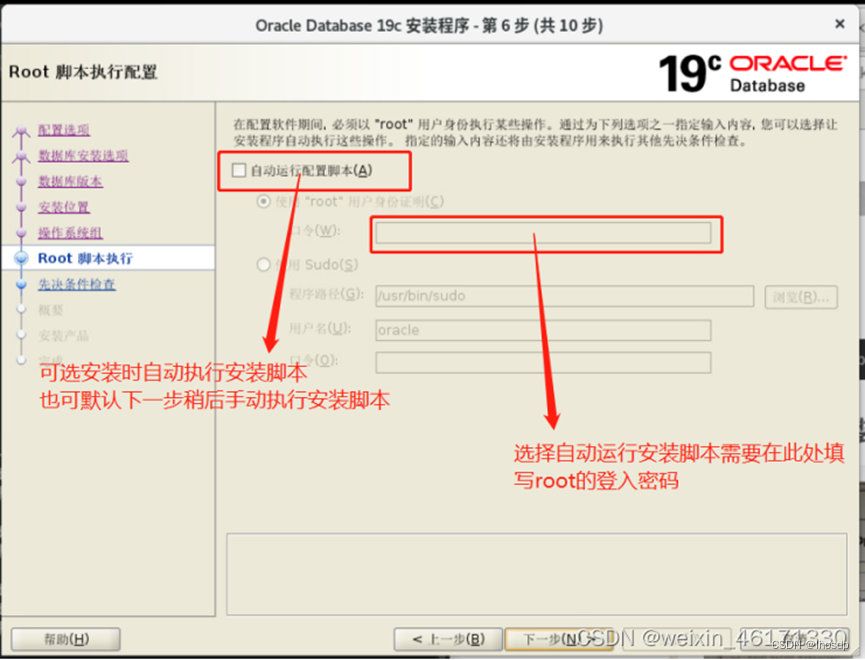Open the 操作系统组 step link
Image resolution: width=865 pixels, height=660 pixels.
(70, 233)
